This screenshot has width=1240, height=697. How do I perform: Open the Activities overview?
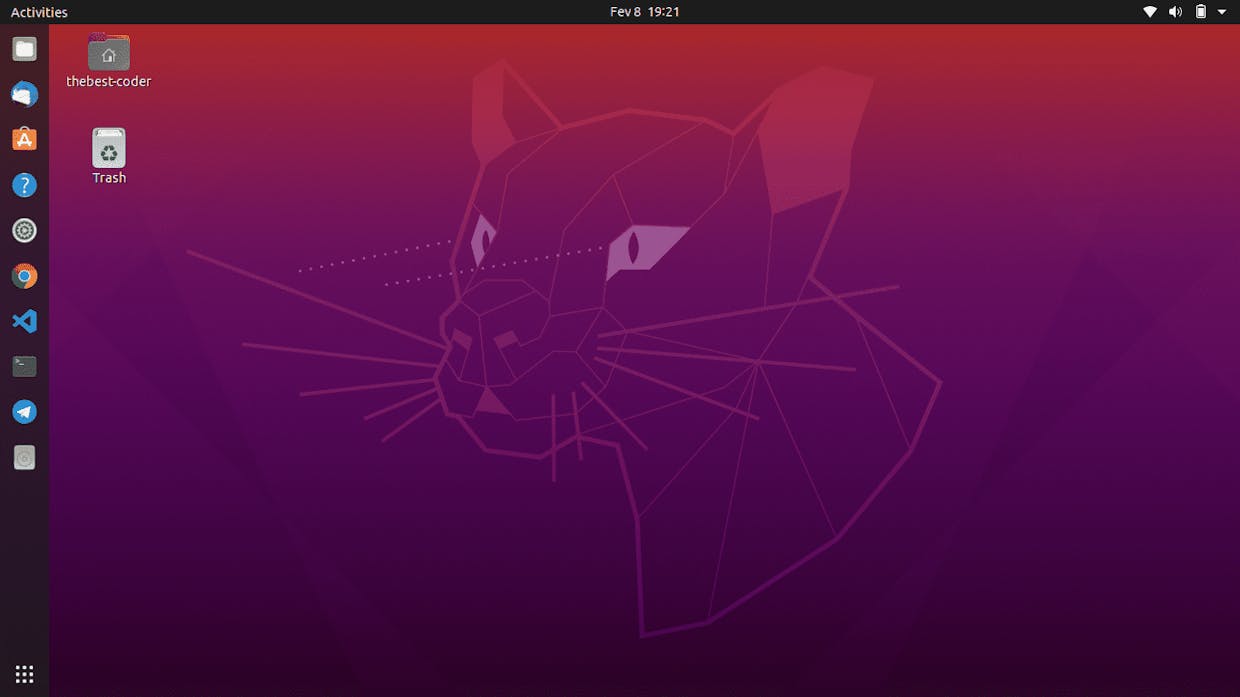click(39, 12)
